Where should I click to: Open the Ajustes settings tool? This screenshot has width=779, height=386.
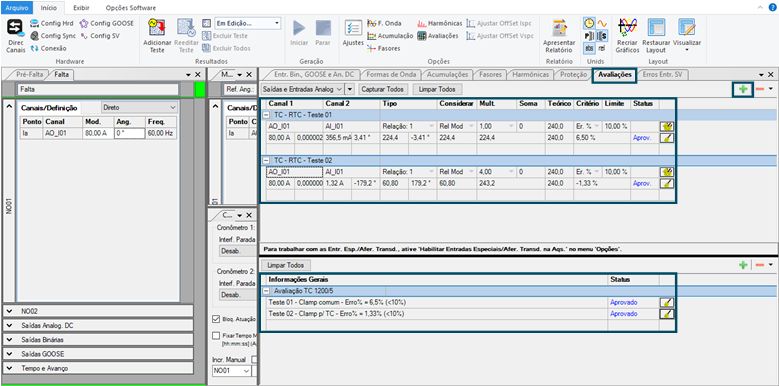tap(353, 34)
